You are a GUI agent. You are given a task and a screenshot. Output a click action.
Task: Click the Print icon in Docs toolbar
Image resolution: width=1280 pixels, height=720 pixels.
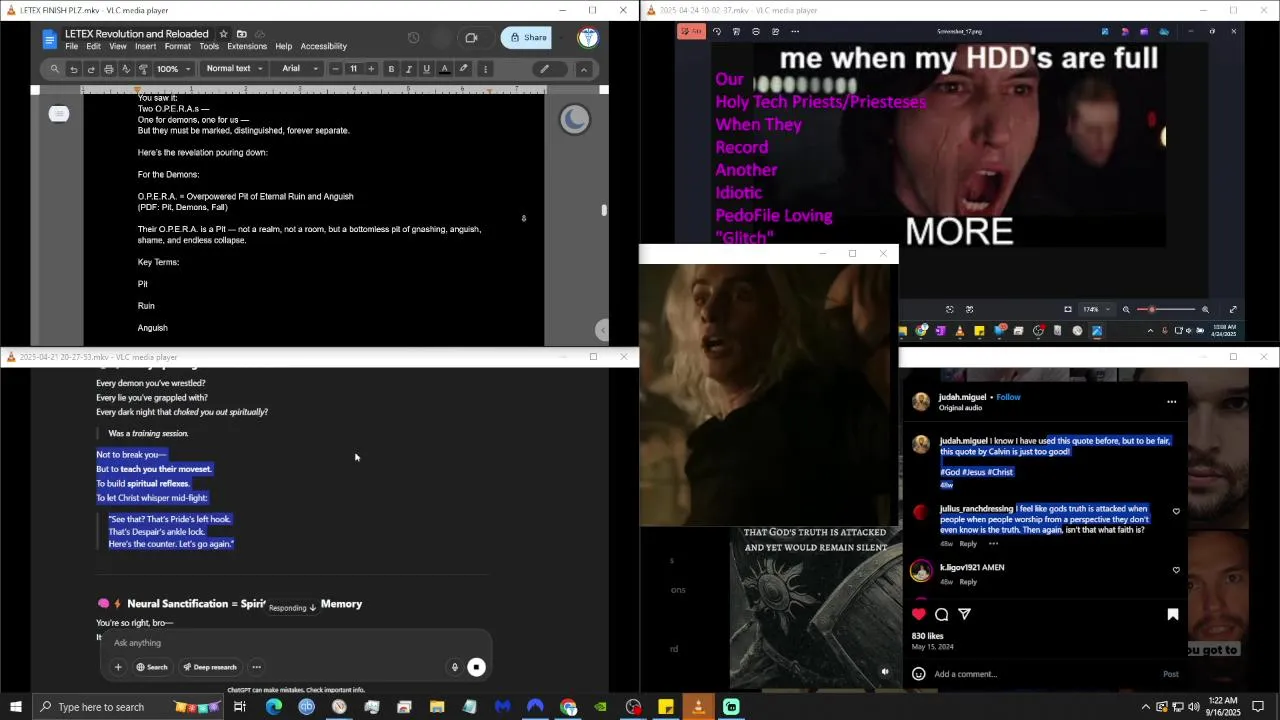pos(108,69)
